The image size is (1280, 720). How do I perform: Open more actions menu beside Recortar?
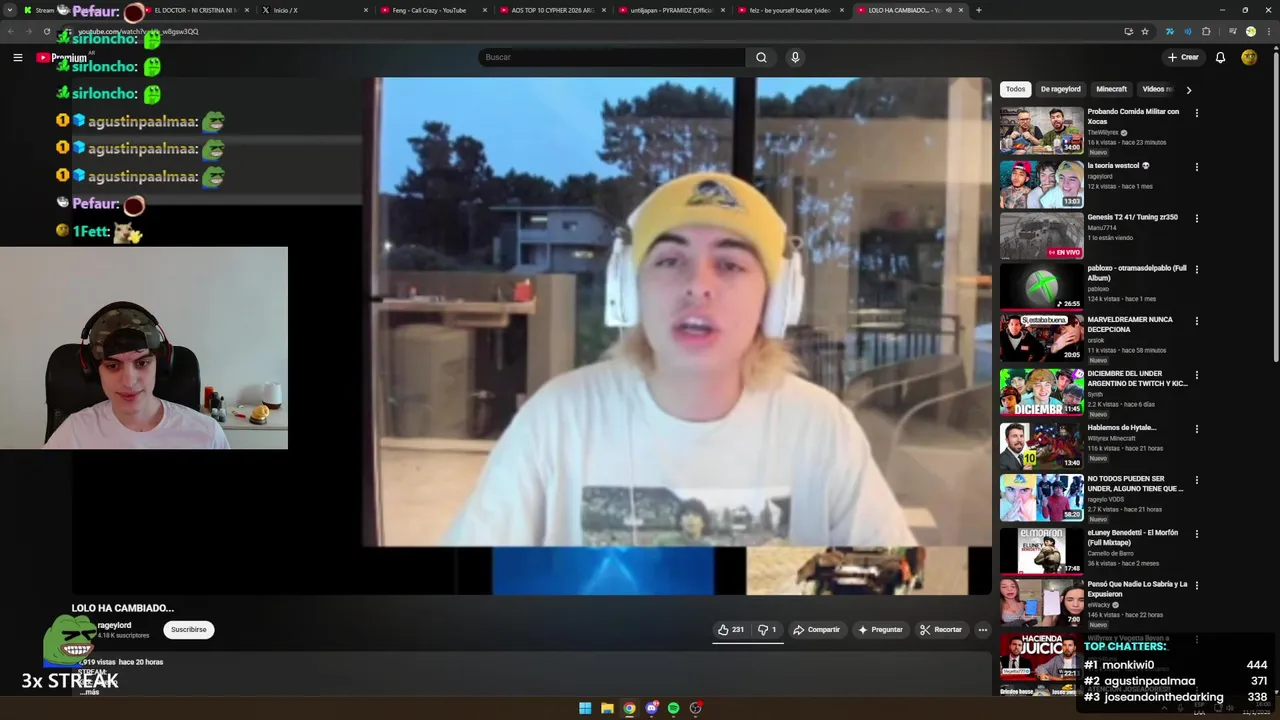pyautogui.click(x=983, y=630)
